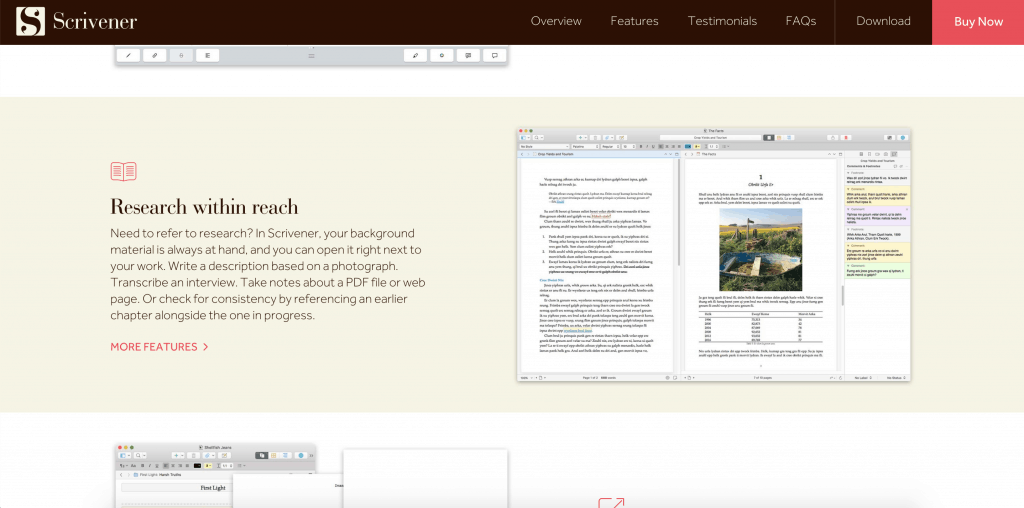The height and width of the screenshot is (508, 1024).
Task: Click the split toggle in The Facts editor header
Action: point(840,154)
